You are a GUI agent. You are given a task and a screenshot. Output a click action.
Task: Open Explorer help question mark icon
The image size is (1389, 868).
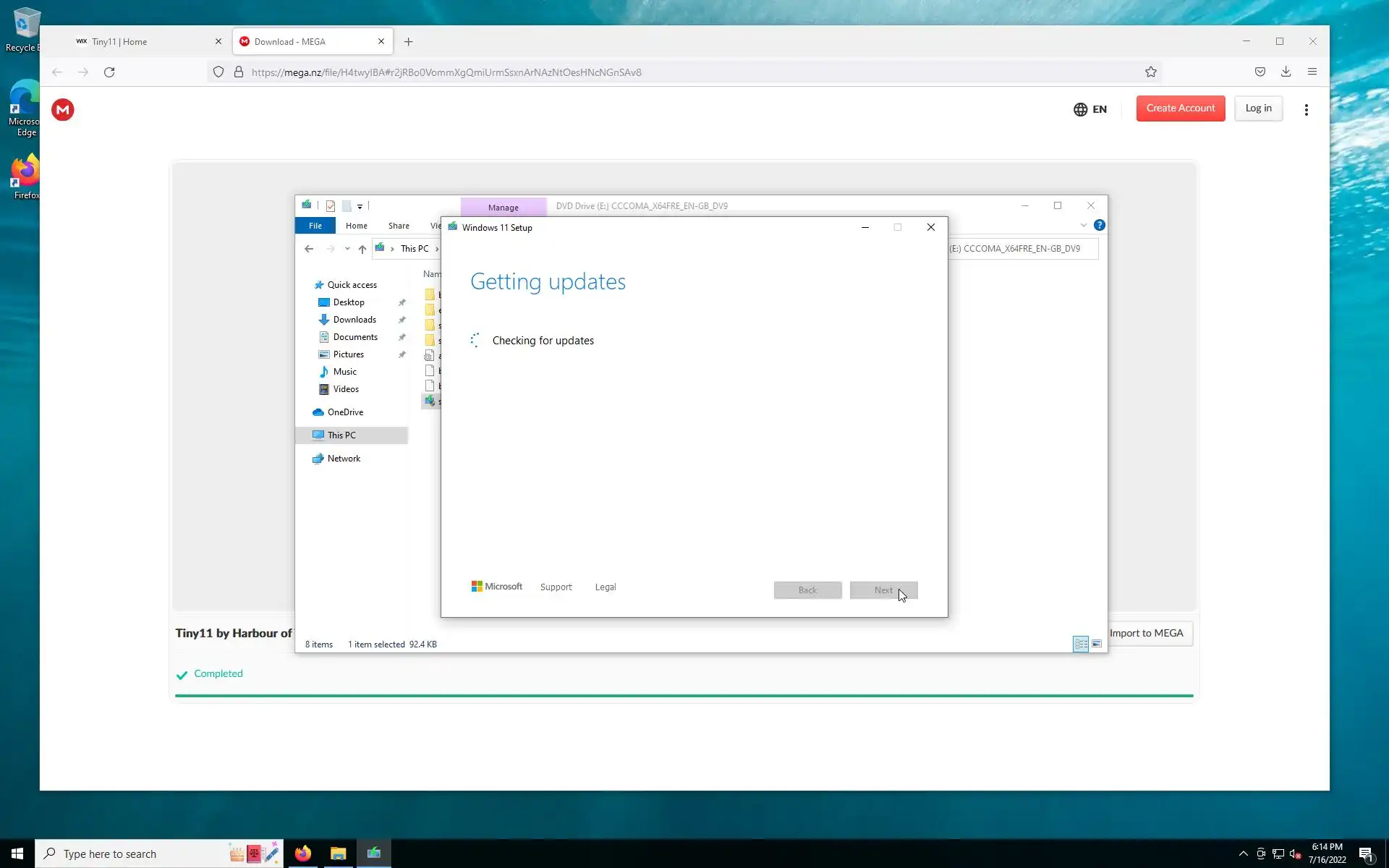click(x=1099, y=225)
